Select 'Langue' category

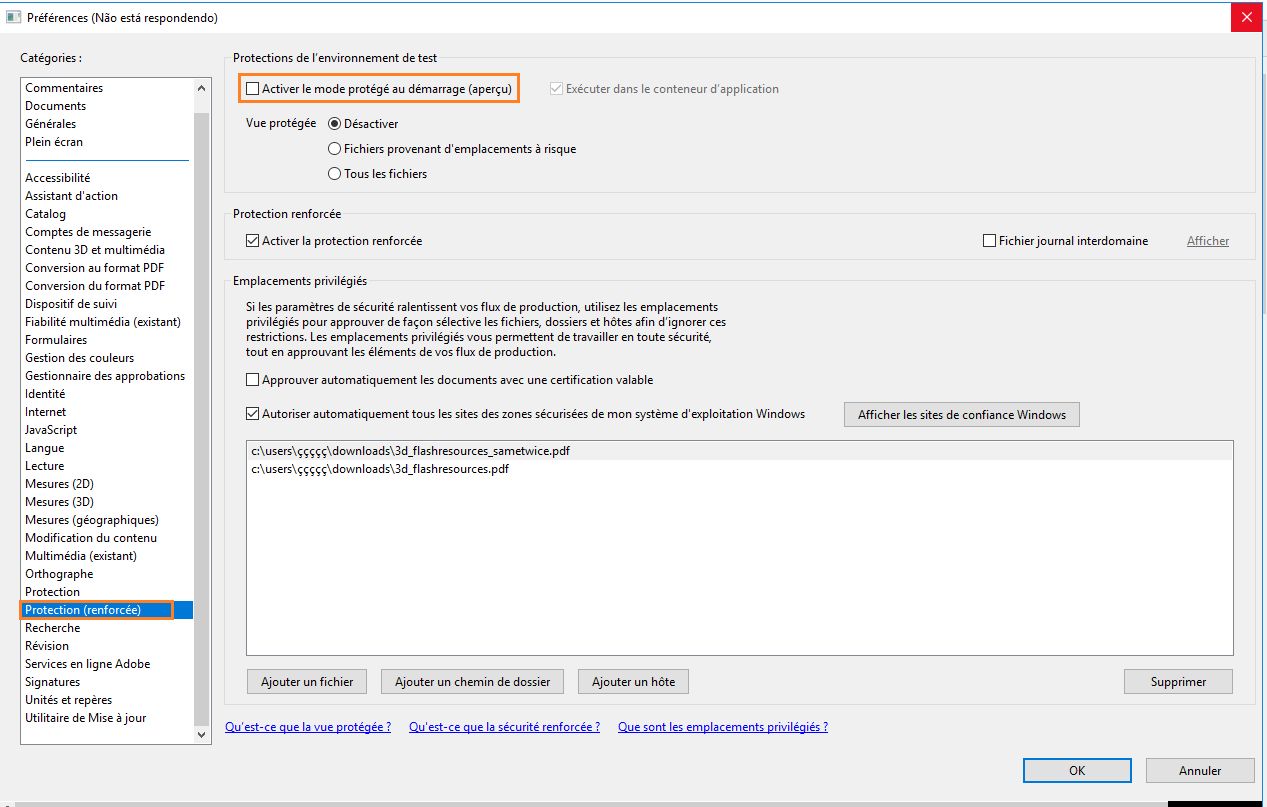pyautogui.click(x=45, y=448)
